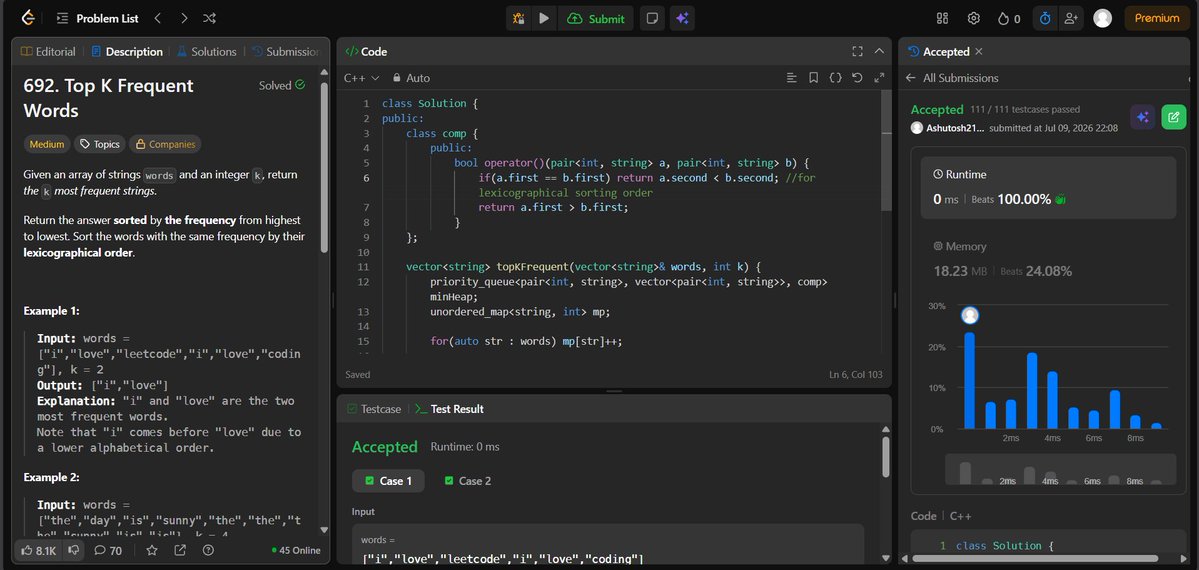Click the description panel vertical scrollbar
Image resolution: width=1199 pixels, height=570 pixels.
[x=324, y=168]
